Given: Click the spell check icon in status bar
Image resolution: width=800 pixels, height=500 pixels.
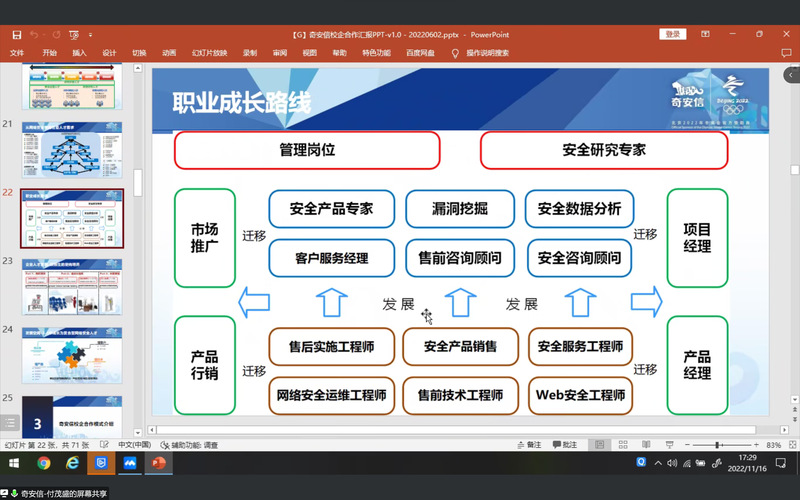Looking at the screenshot, I should (x=102, y=444).
